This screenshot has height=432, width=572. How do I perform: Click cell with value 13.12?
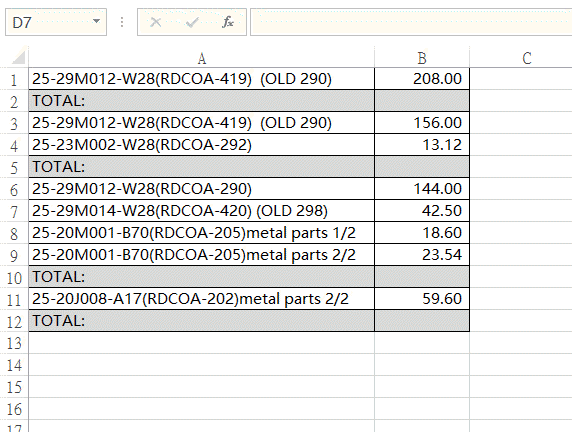pos(422,145)
